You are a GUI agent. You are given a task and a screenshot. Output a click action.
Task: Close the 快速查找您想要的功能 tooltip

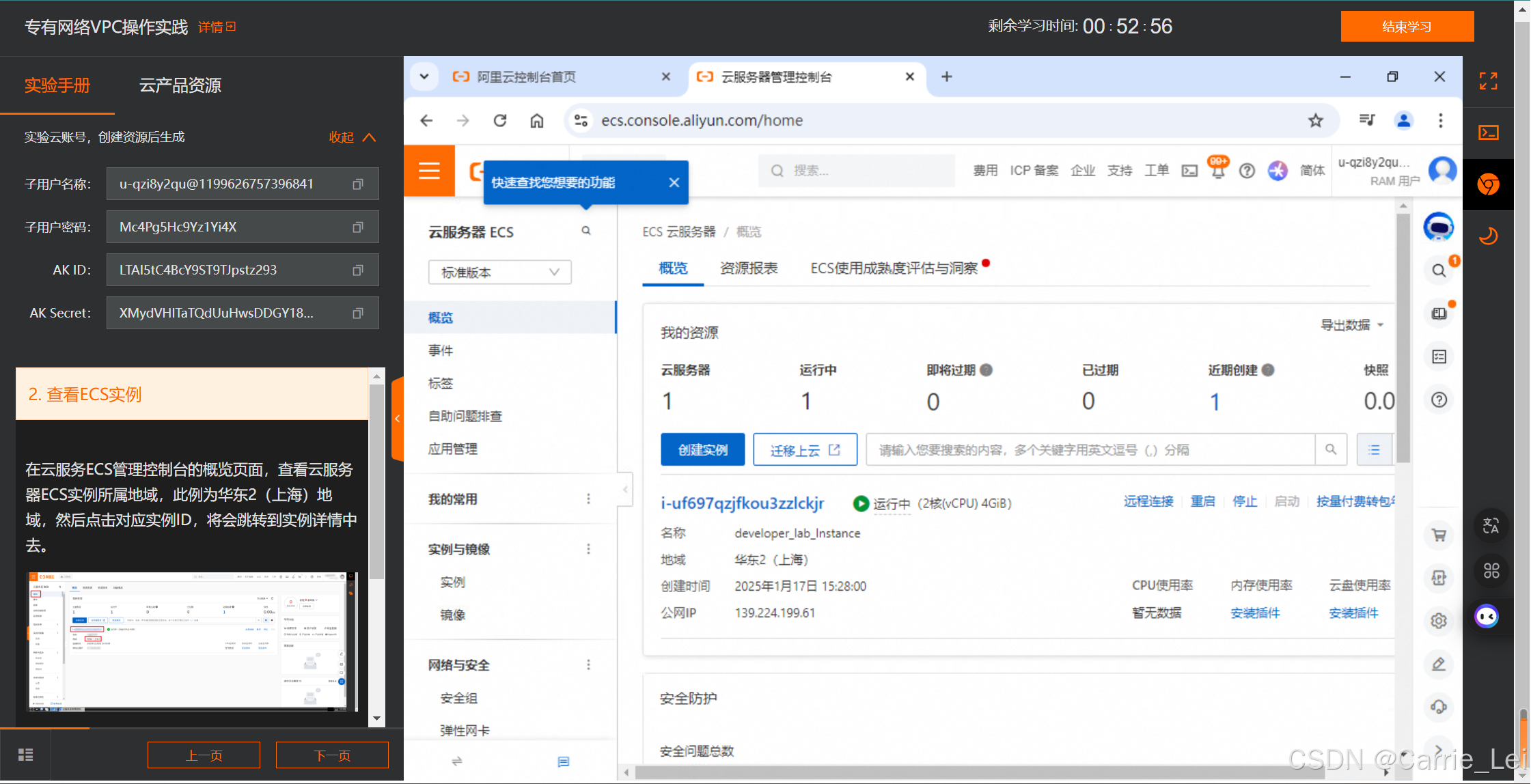[674, 182]
